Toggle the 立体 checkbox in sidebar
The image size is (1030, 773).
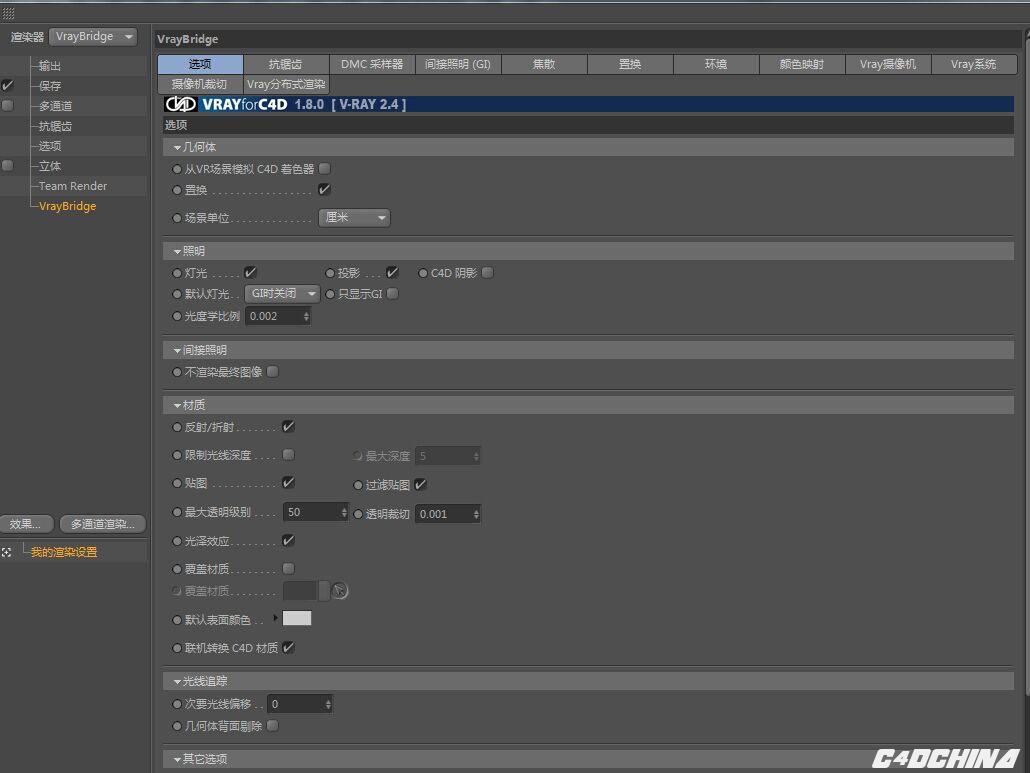(7, 166)
